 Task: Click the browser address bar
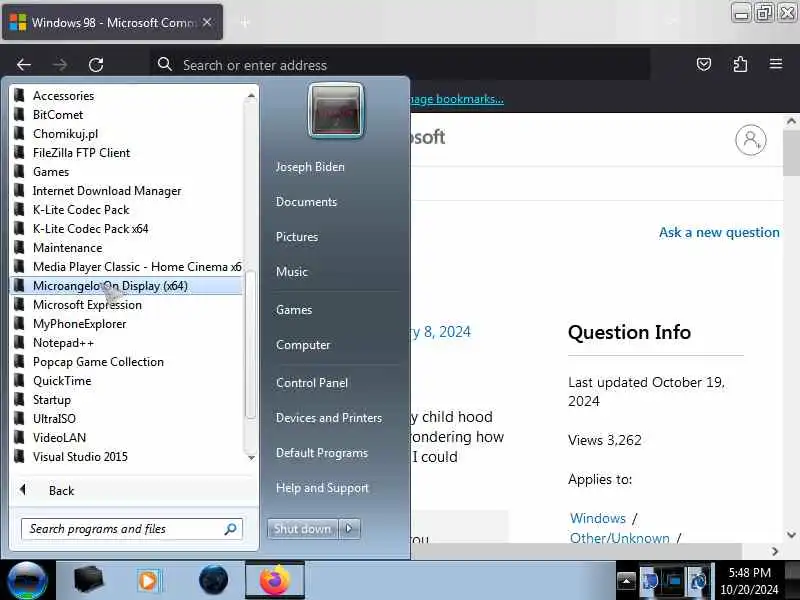401,65
